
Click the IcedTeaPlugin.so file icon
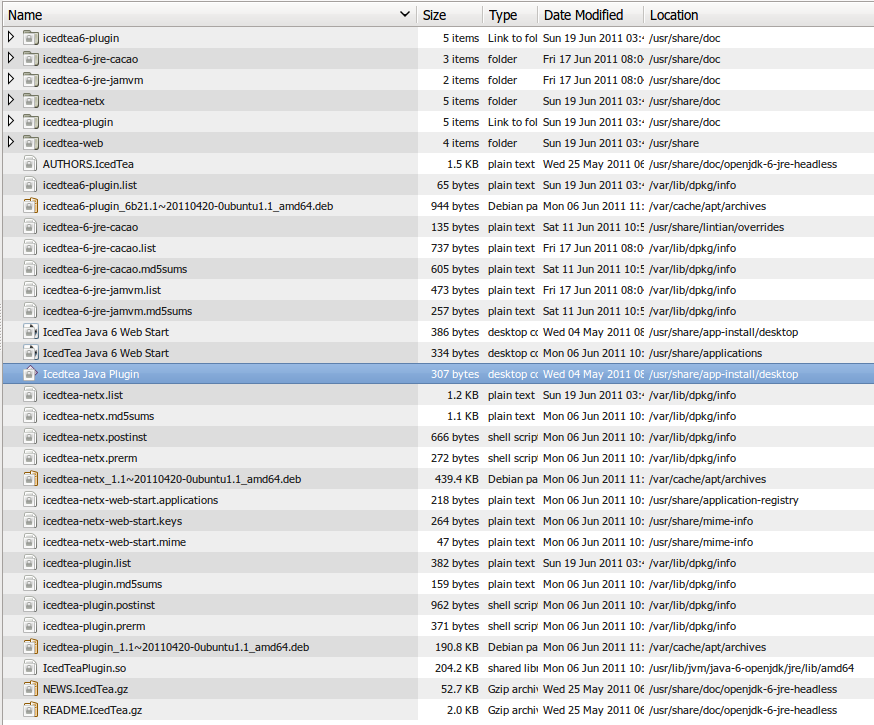click(30, 668)
